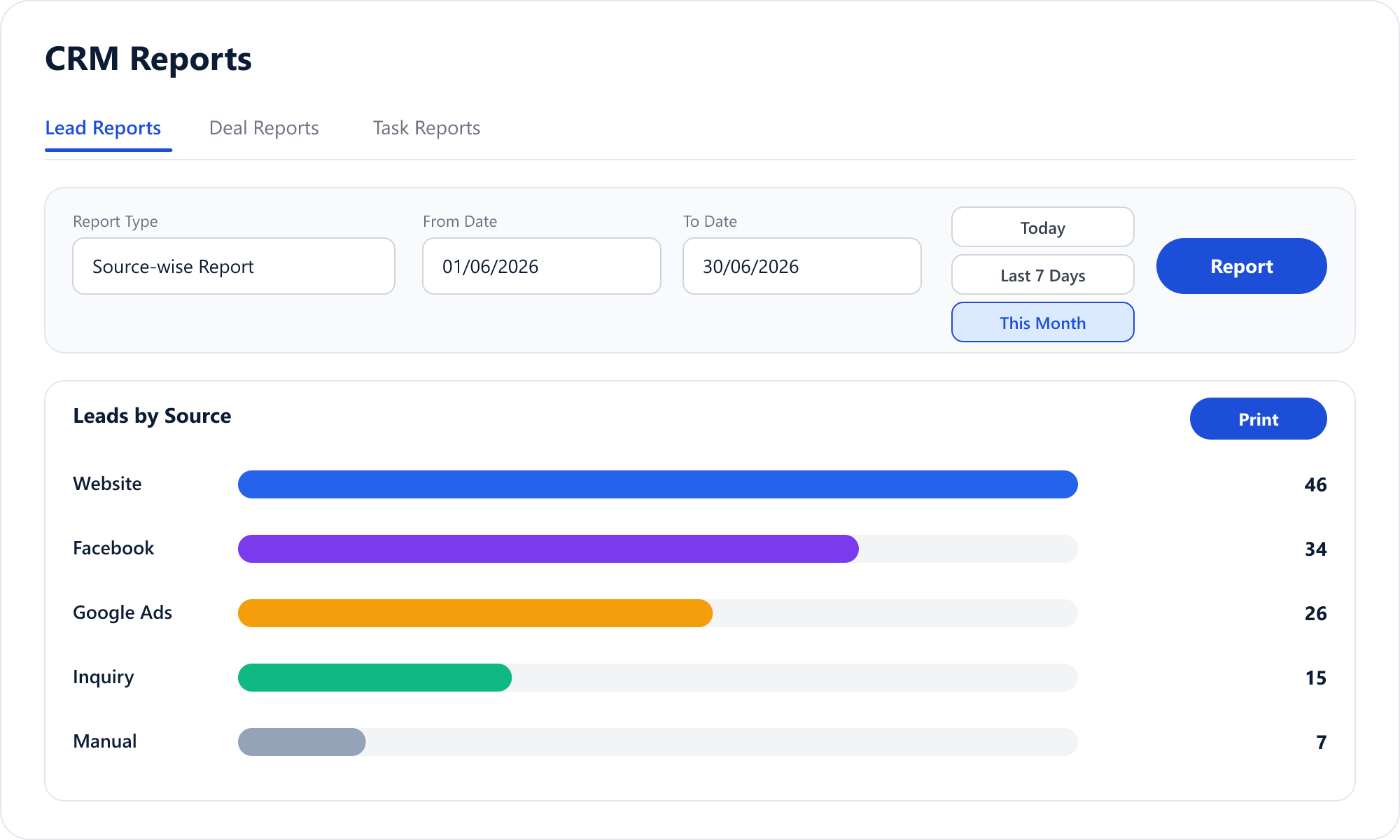
Task: Click the purple Facebook progress bar
Action: point(548,549)
